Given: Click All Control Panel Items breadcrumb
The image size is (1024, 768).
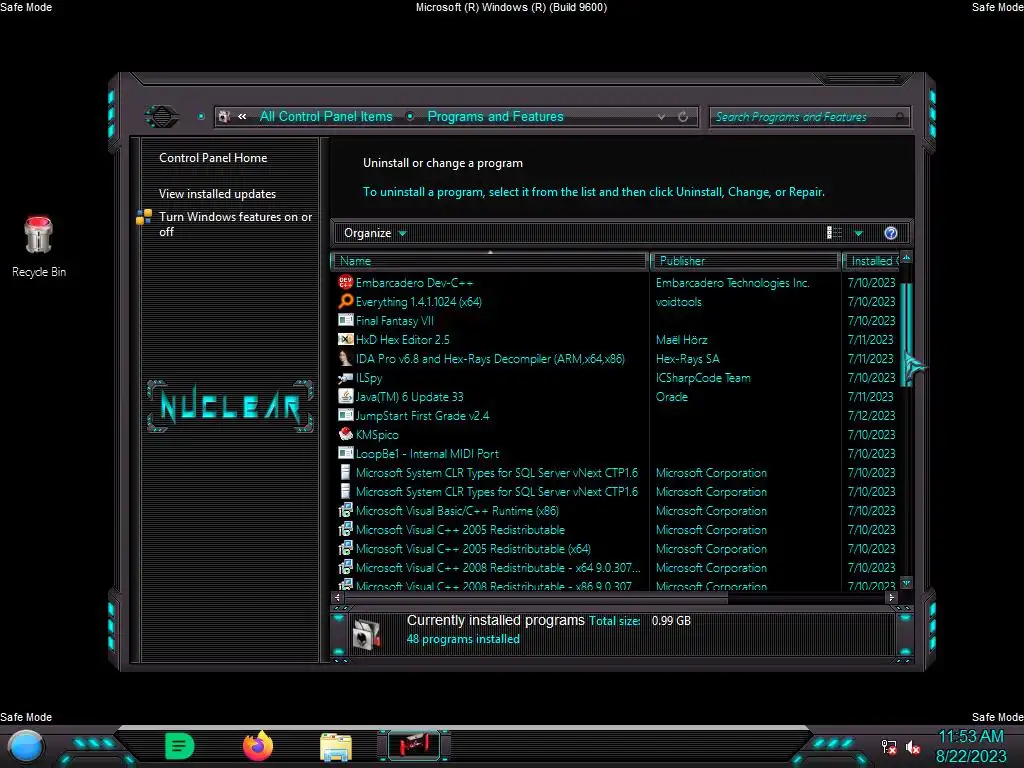Looking at the screenshot, I should point(326,116).
